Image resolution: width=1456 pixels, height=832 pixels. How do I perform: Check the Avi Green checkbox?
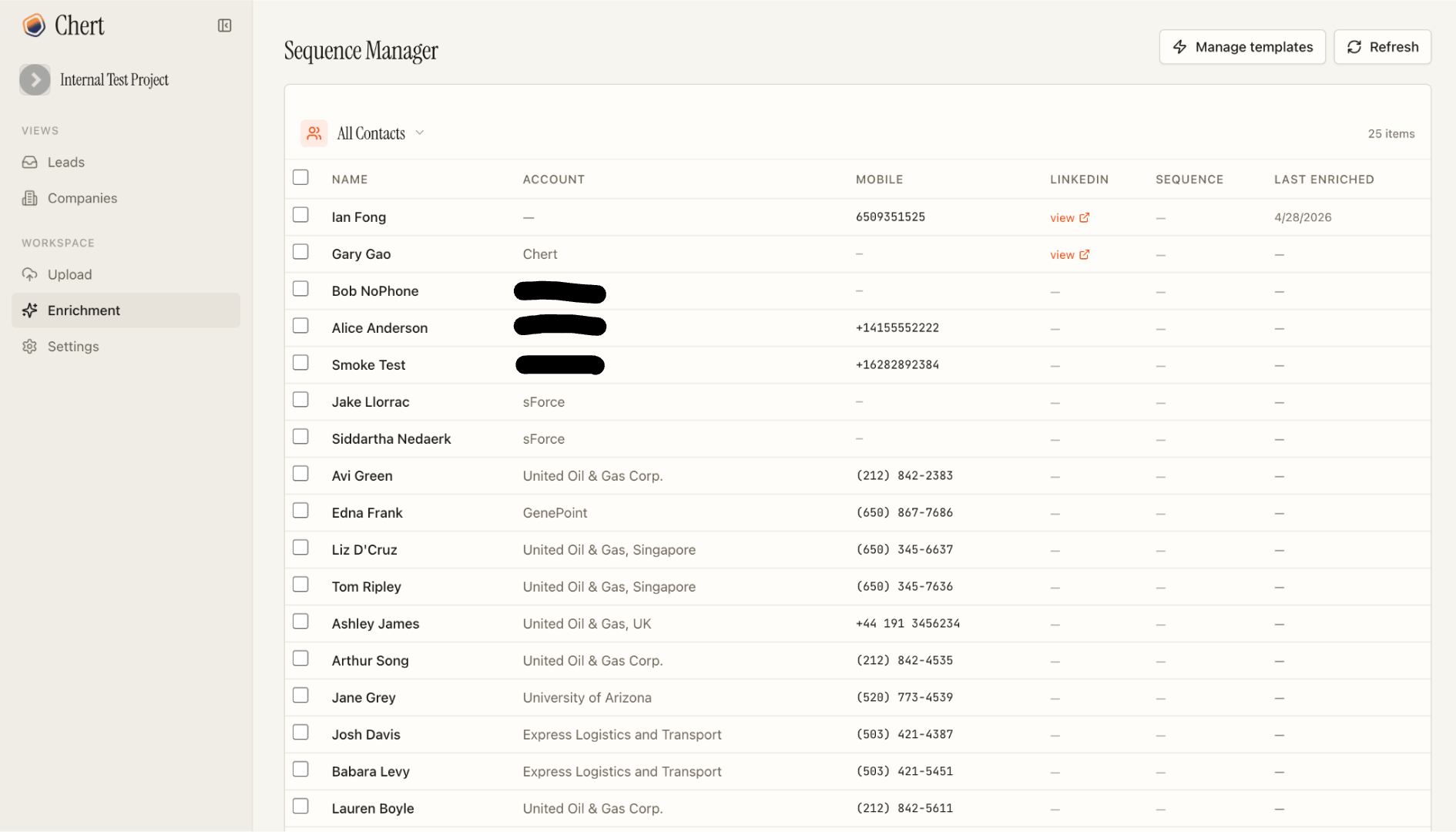pos(300,474)
